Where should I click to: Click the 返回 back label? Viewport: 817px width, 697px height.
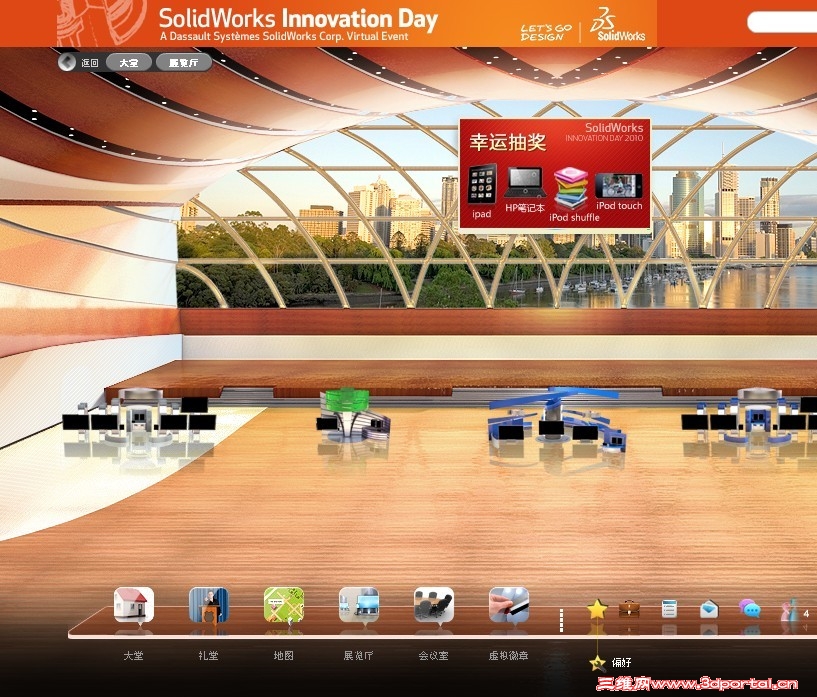pos(90,63)
